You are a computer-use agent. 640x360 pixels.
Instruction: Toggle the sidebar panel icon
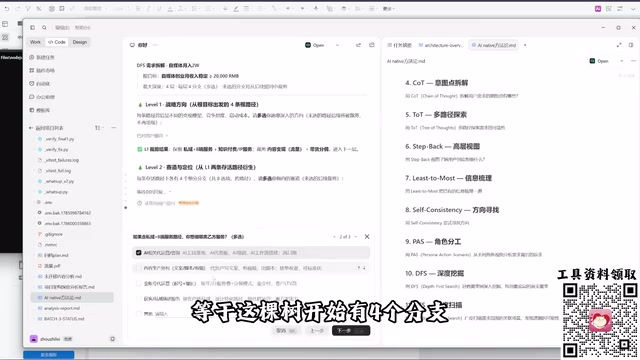pyautogui.click(x=32, y=27)
